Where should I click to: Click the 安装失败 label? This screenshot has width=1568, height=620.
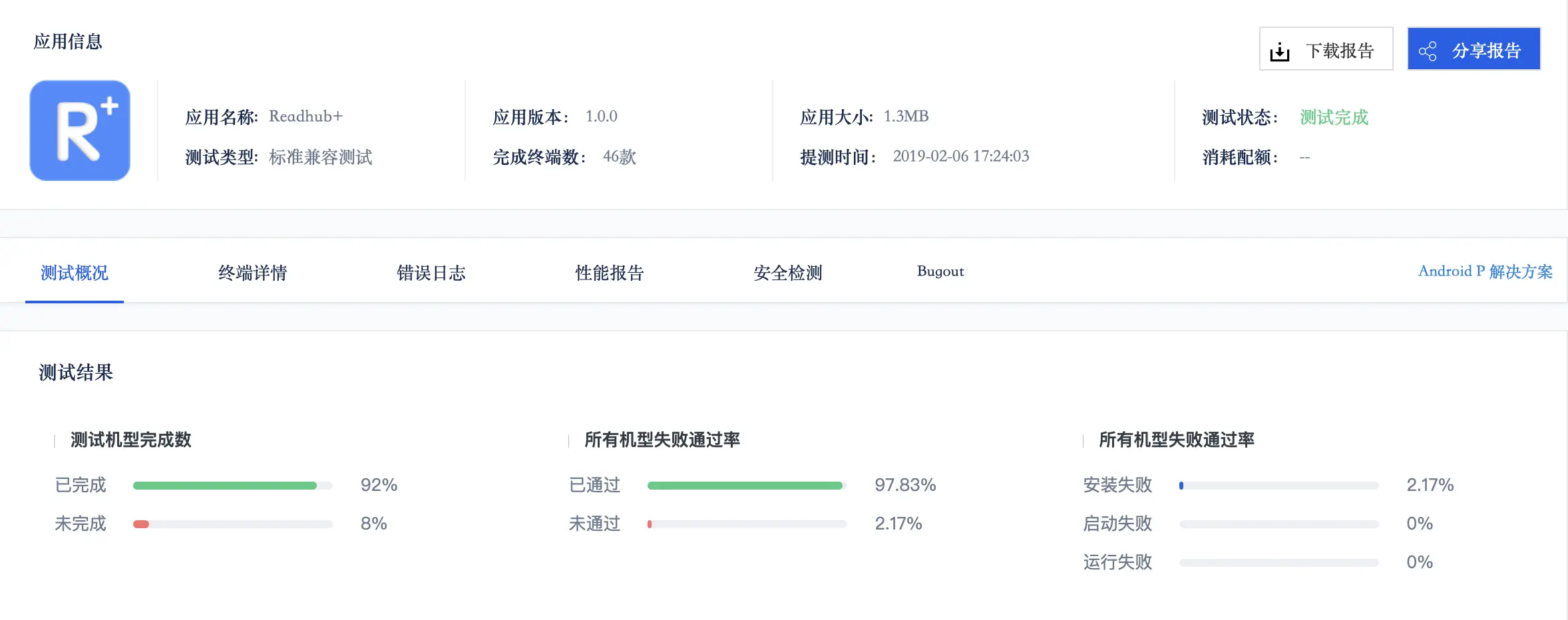point(1117,485)
